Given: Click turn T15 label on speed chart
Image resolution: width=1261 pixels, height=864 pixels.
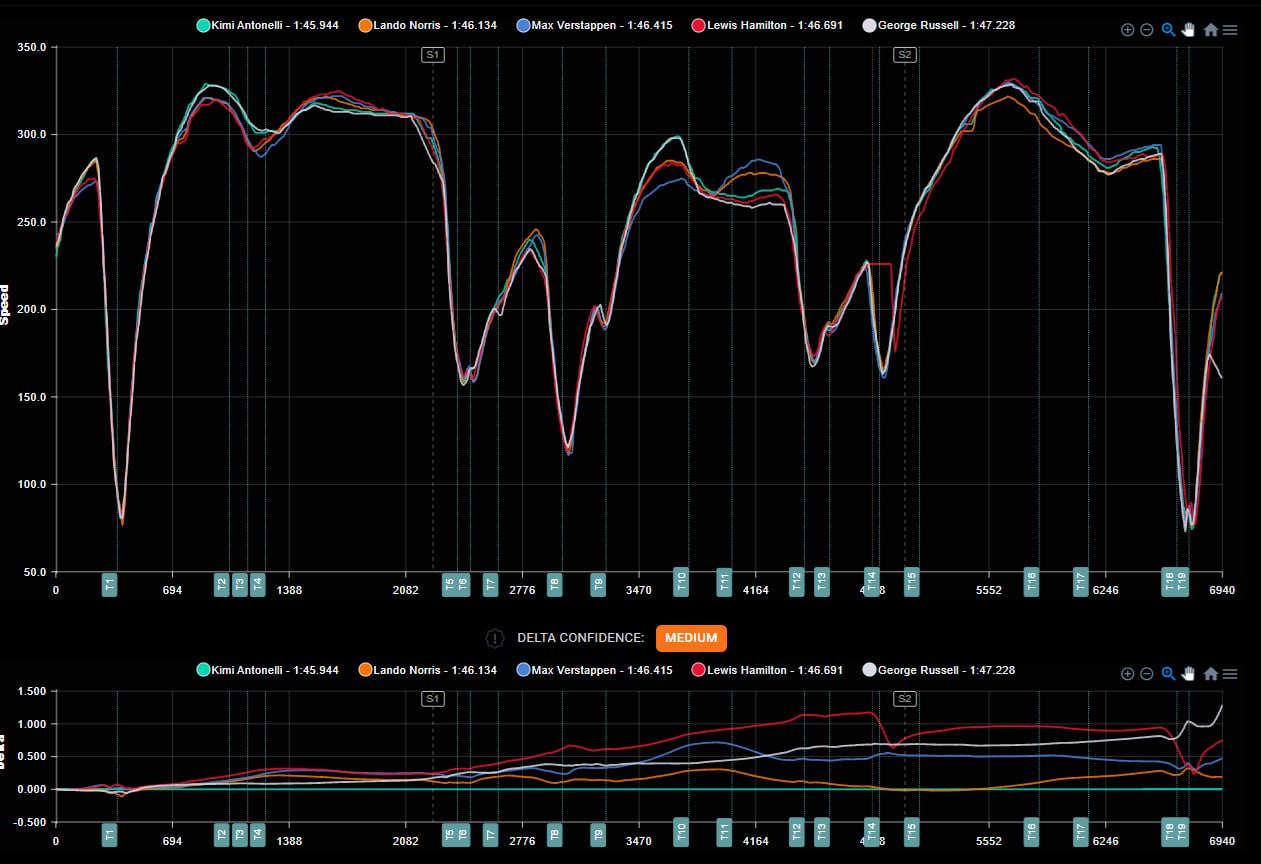Looking at the screenshot, I should 912,581.
